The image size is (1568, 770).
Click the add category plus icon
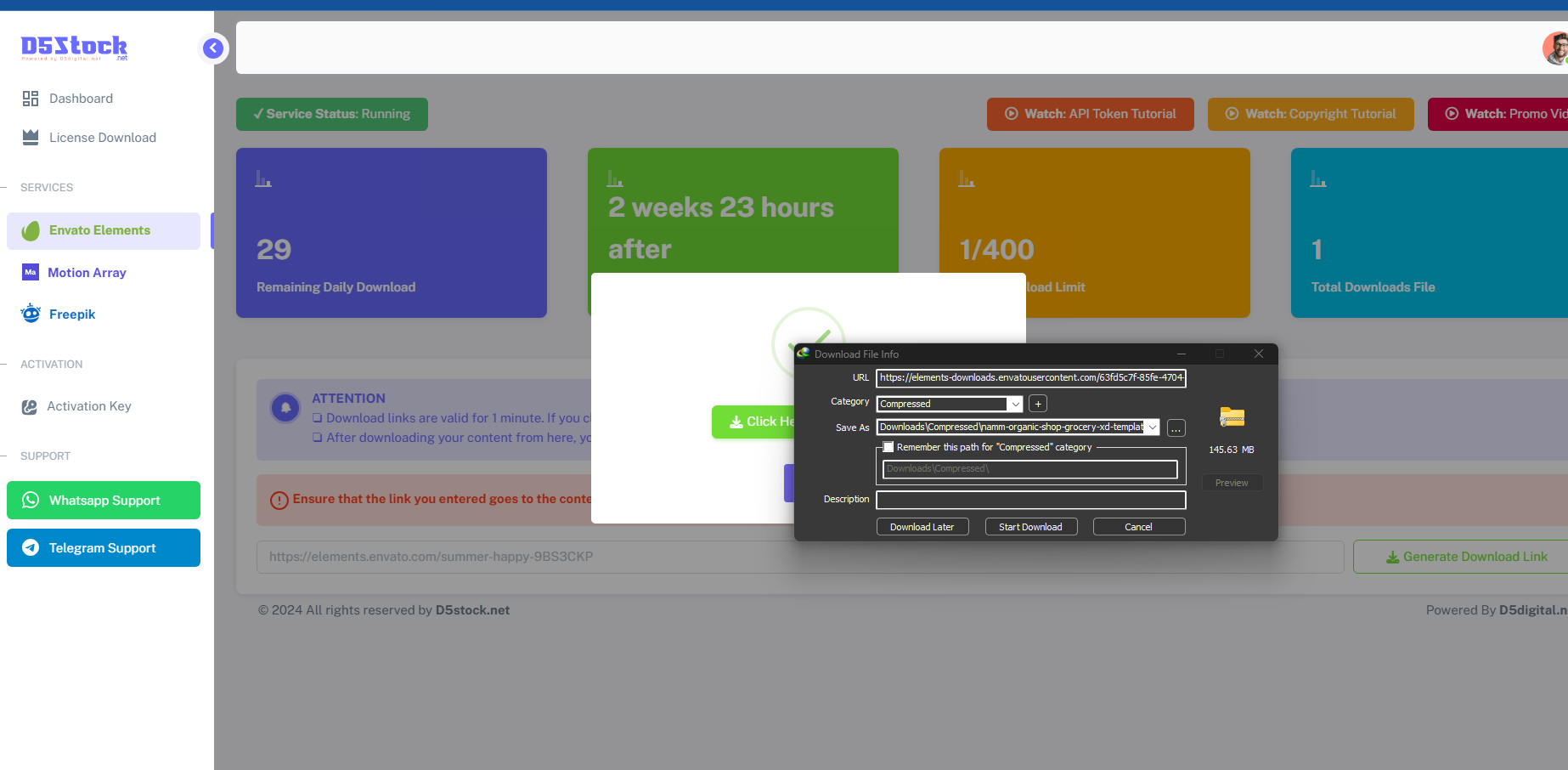pos(1038,404)
